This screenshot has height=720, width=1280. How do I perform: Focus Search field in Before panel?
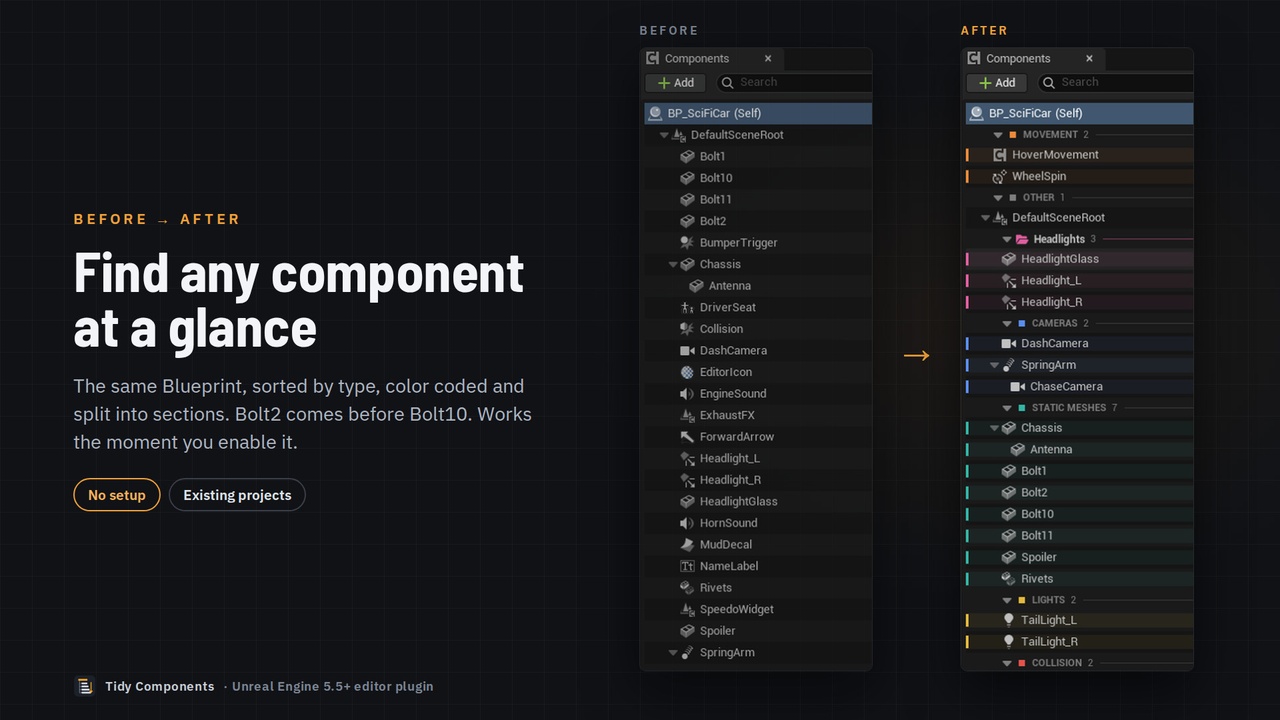(x=793, y=83)
